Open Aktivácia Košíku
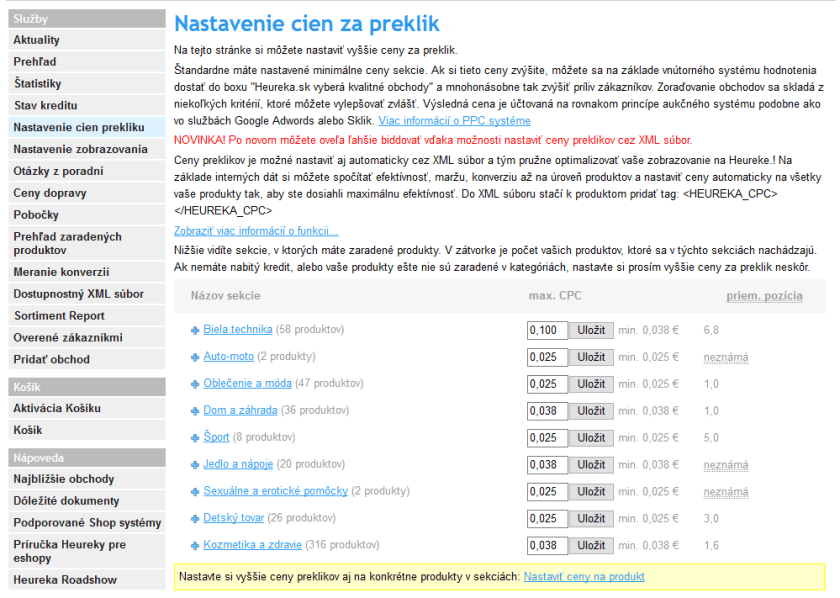 click(87, 408)
